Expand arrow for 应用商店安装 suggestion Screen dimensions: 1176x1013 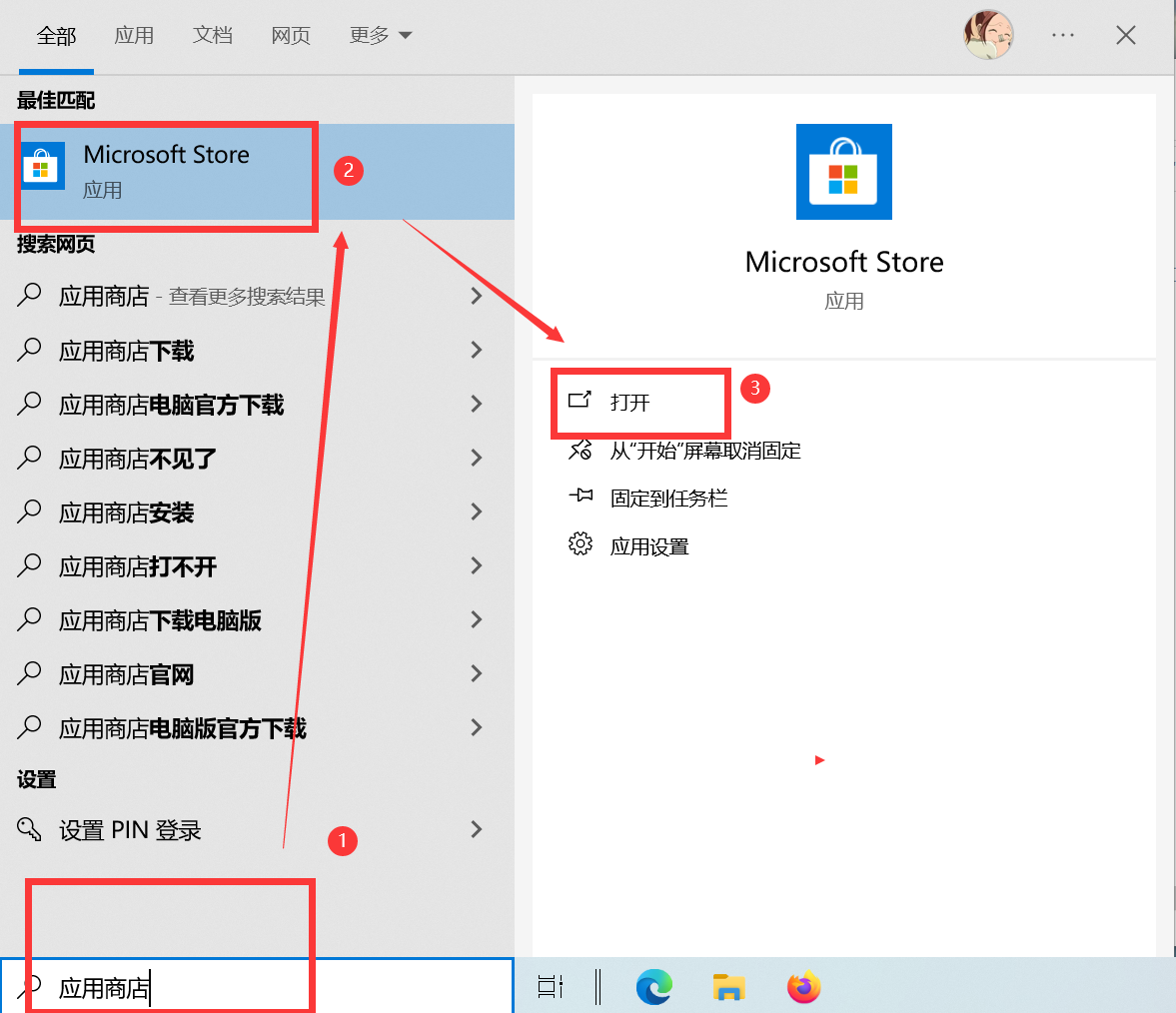pyautogui.click(x=477, y=511)
